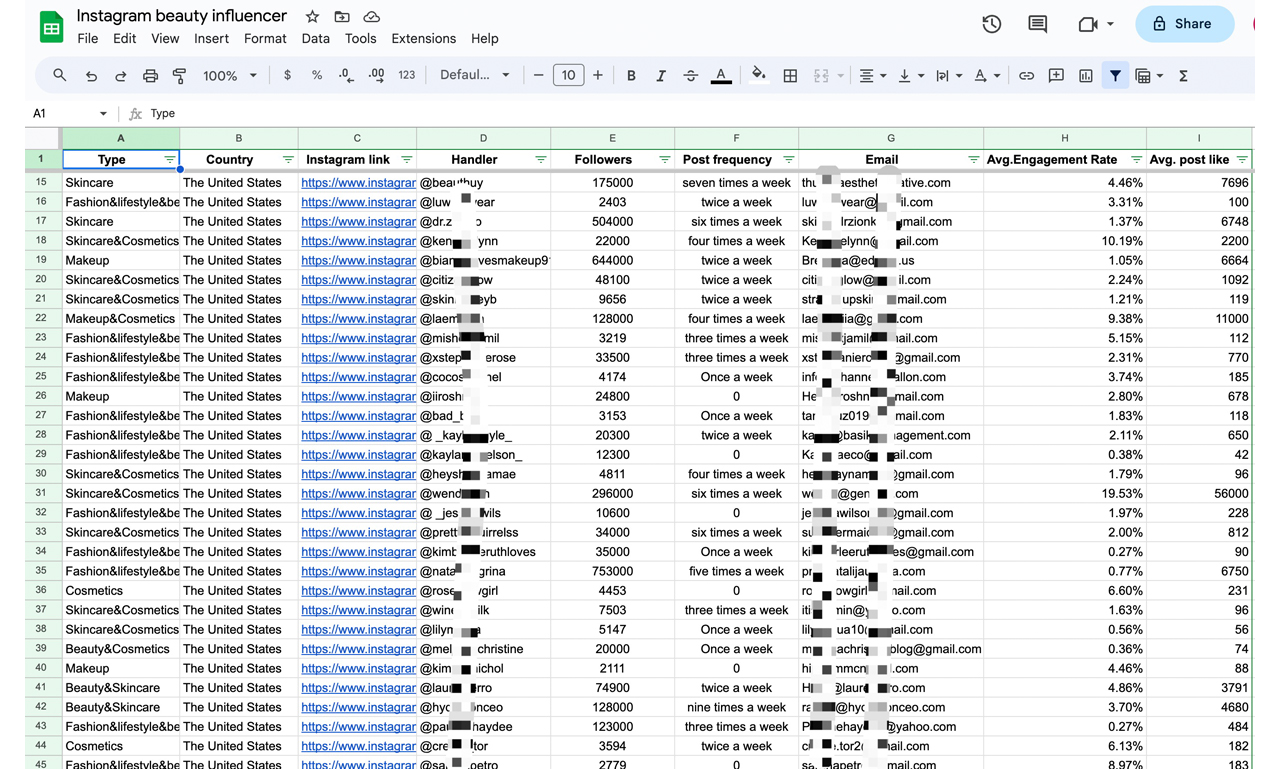Open the zoom level dropdown
Viewport: 1280px width, 769px height.
tap(230, 76)
